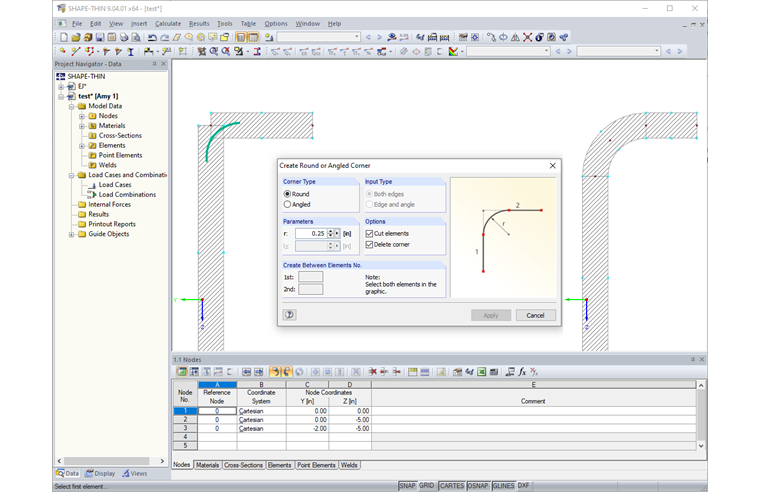
Task: Click the highlighted orange back arrow in table toolbar
Action: 274,372
